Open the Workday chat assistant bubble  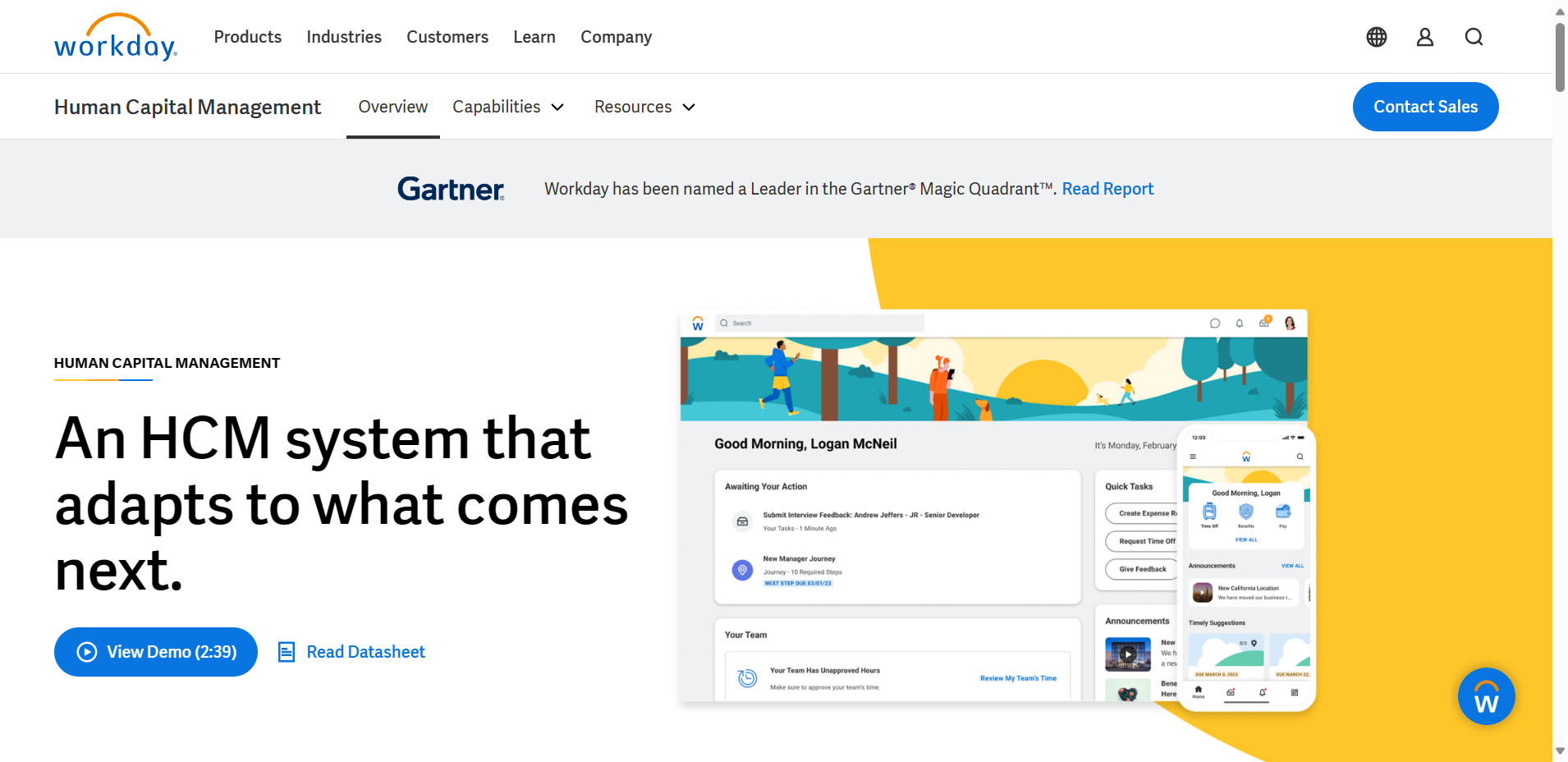click(x=1486, y=696)
